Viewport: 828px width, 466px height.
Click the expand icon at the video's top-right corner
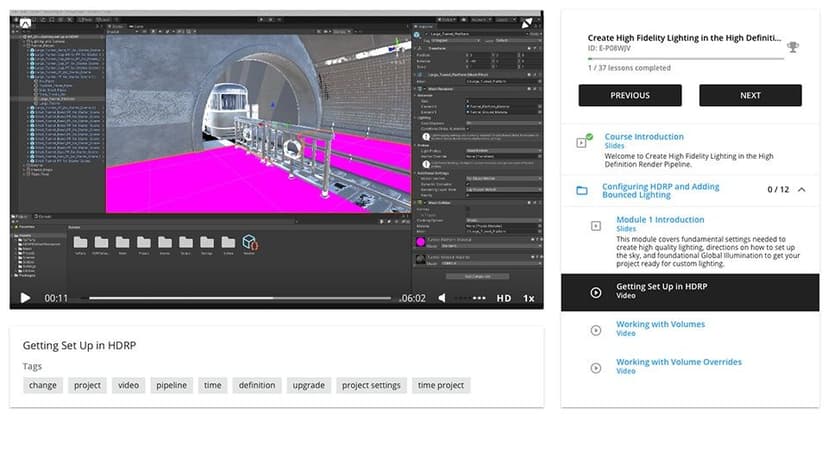527,23
